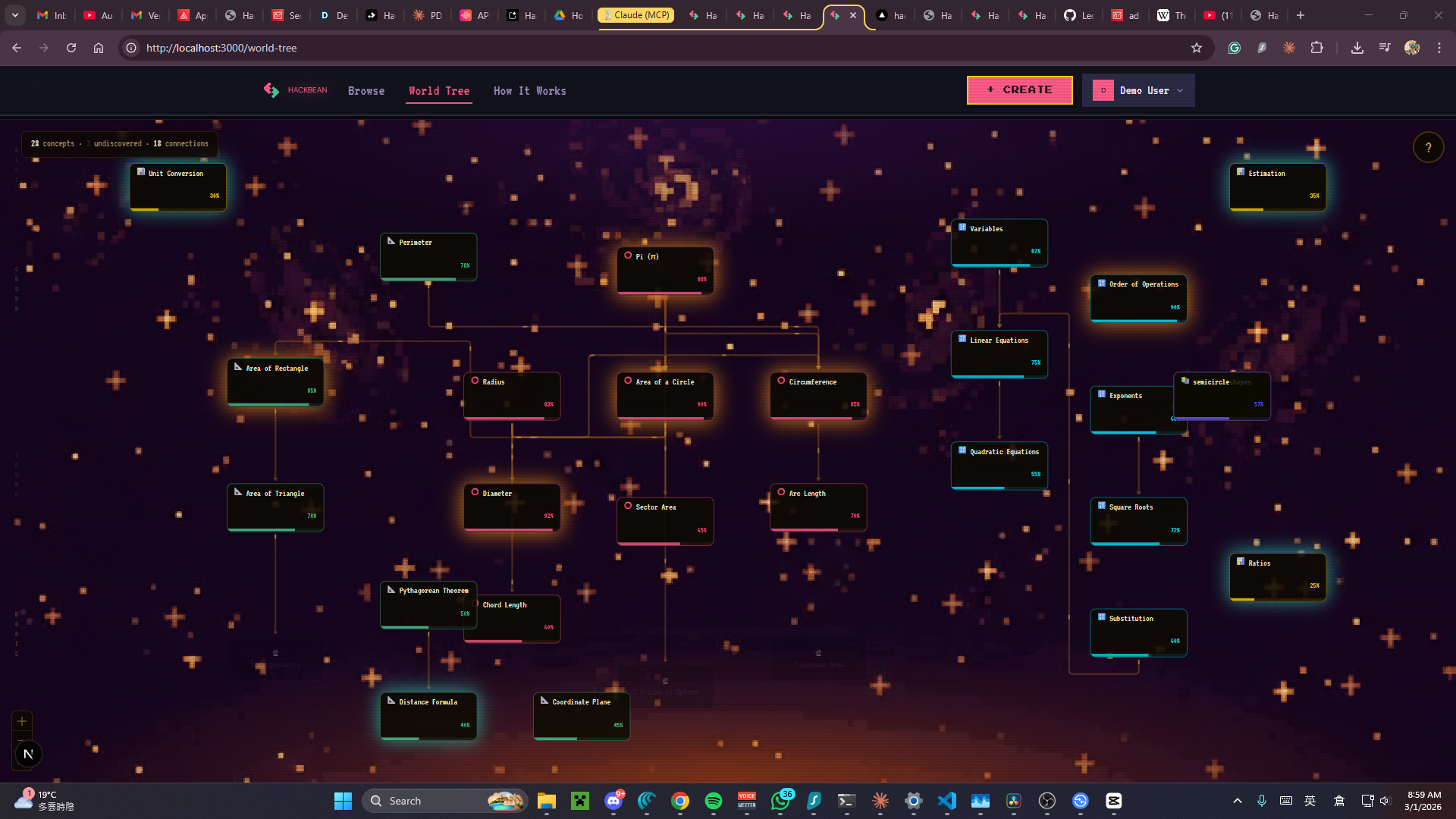Open the help question mark button
Viewport: 1456px width, 819px height.
(x=1428, y=148)
